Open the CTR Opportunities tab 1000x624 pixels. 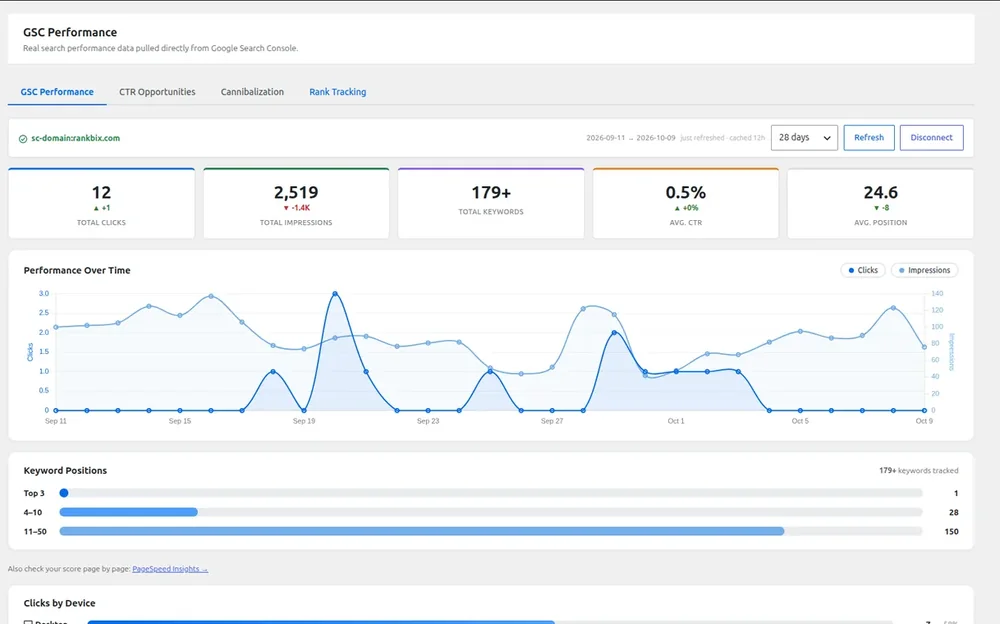[157, 92]
